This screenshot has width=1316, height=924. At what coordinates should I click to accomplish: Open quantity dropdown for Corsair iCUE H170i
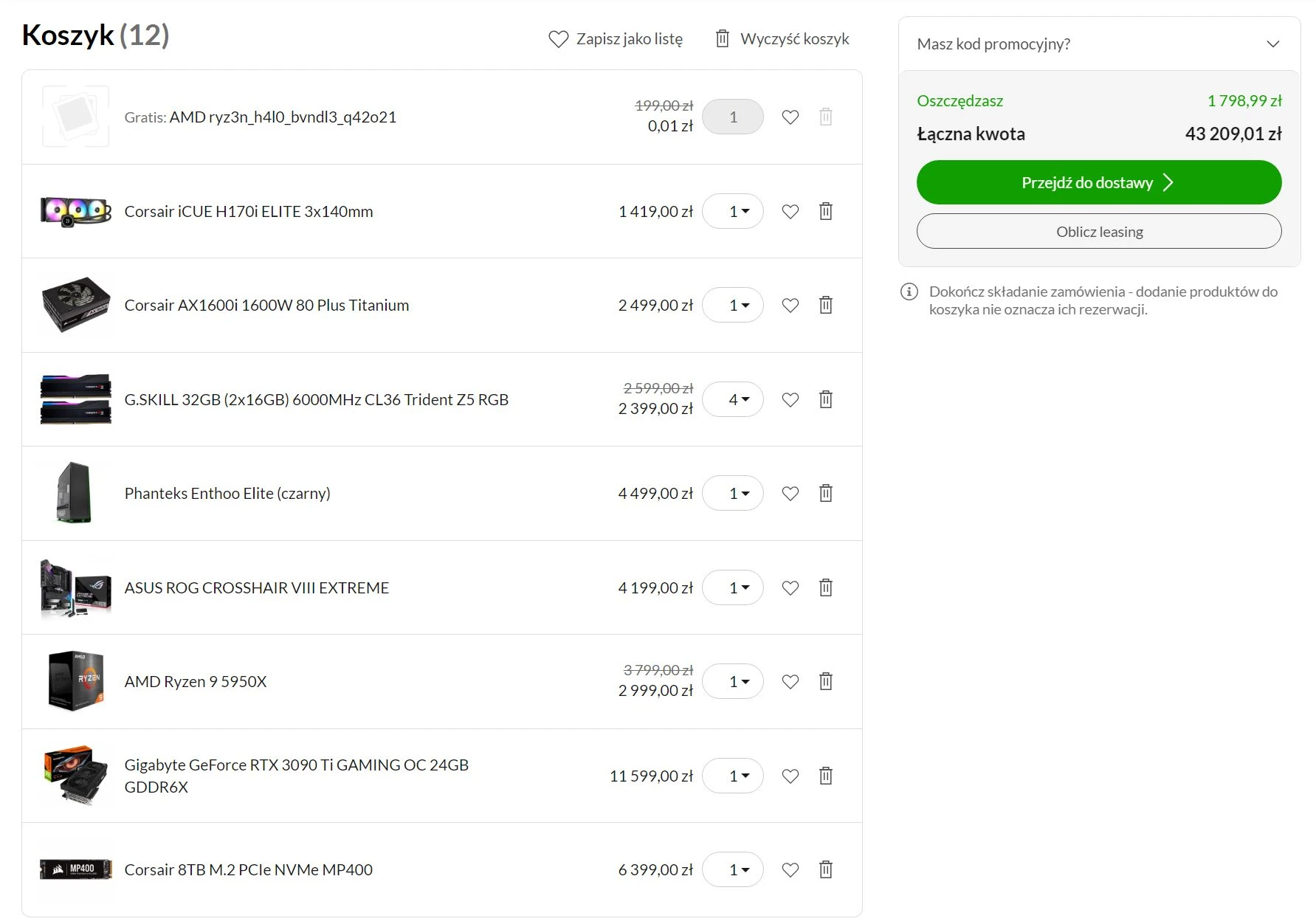click(733, 211)
